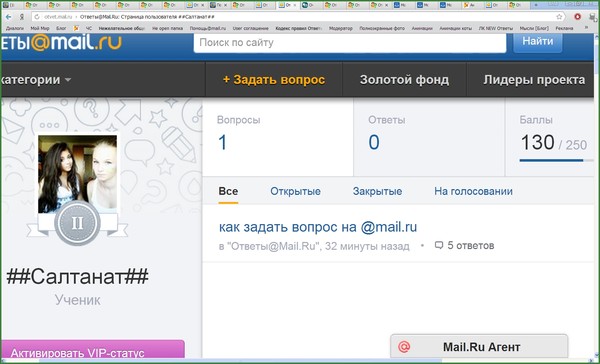Image resolution: width=600 pixels, height=364 pixels.
Task: Open the Блог bookmark
Action: [61, 28]
